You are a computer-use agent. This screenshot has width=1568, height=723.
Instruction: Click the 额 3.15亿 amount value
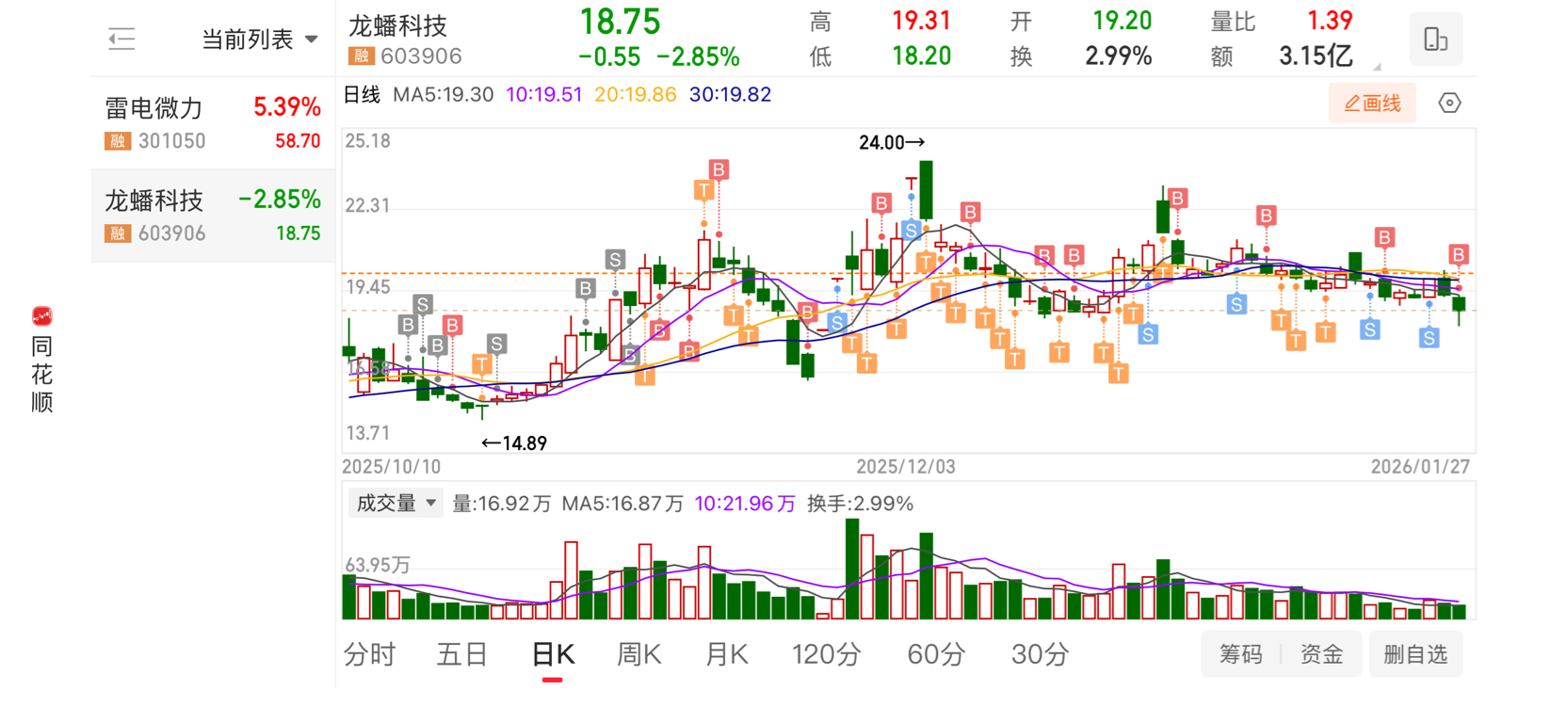pos(1316,56)
